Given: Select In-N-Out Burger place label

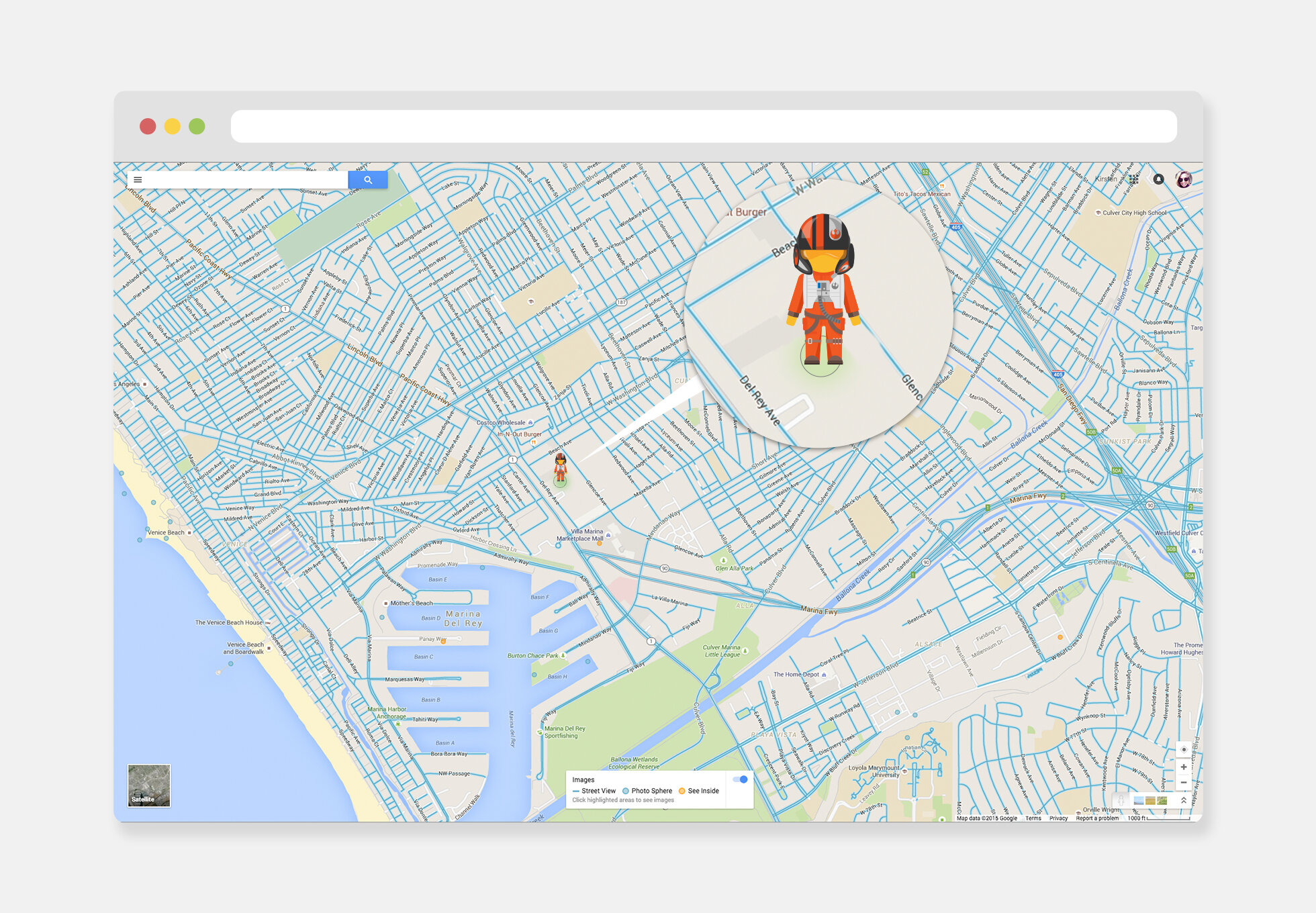Looking at the screenshot, I should (519, 434).
